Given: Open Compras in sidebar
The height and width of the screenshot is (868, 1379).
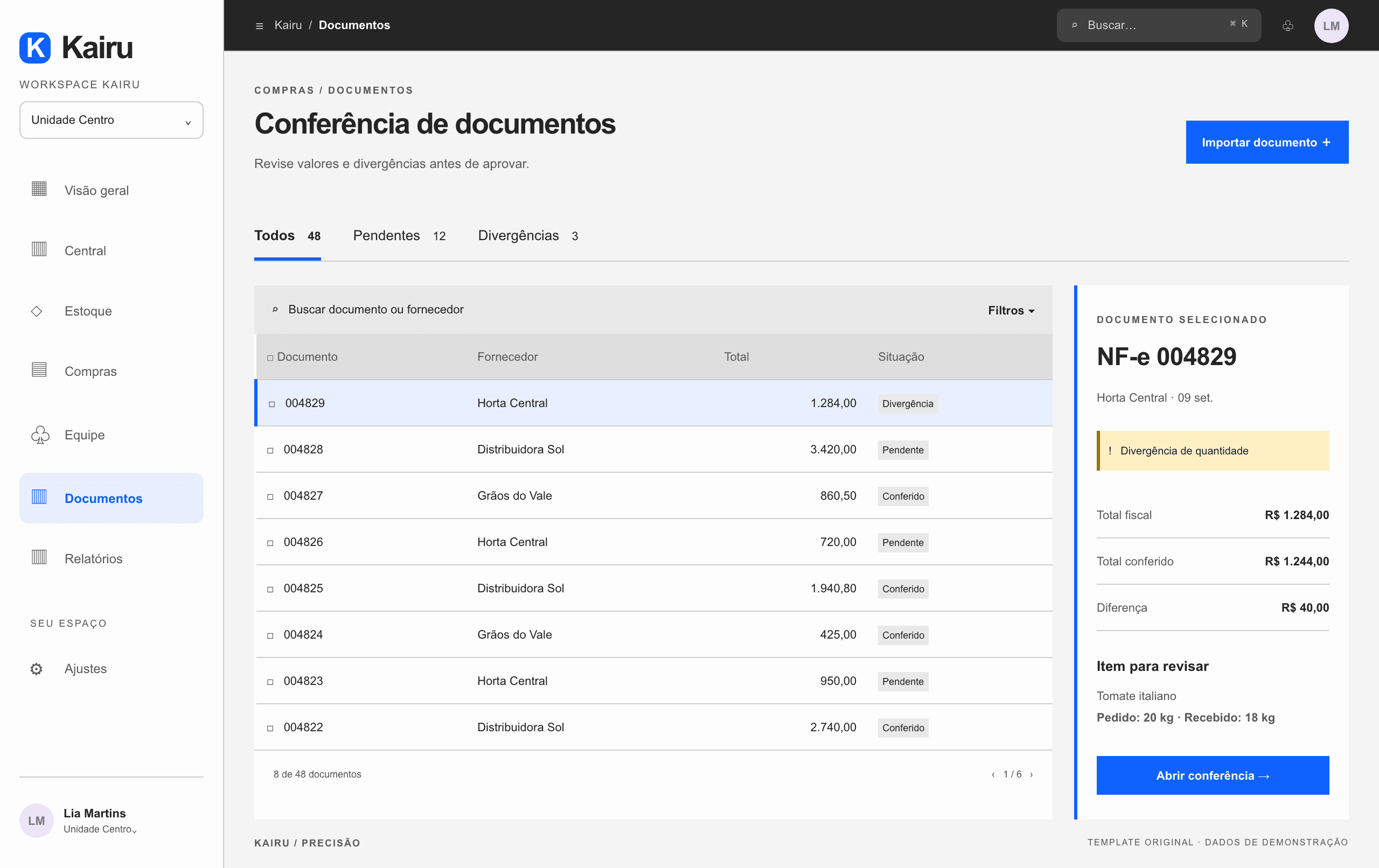Looking at the screenshot, I should [x=111, y=371].
